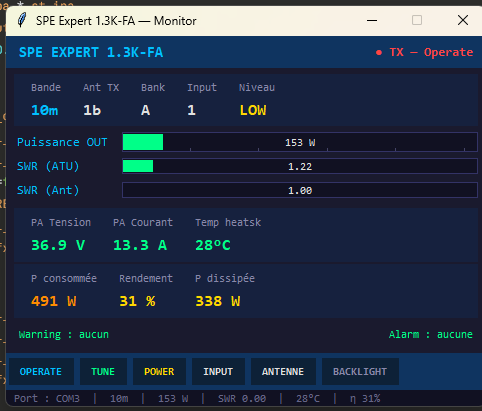
Task: Click "Port : COM3" in status bar
Action: (x=47, y=399)
